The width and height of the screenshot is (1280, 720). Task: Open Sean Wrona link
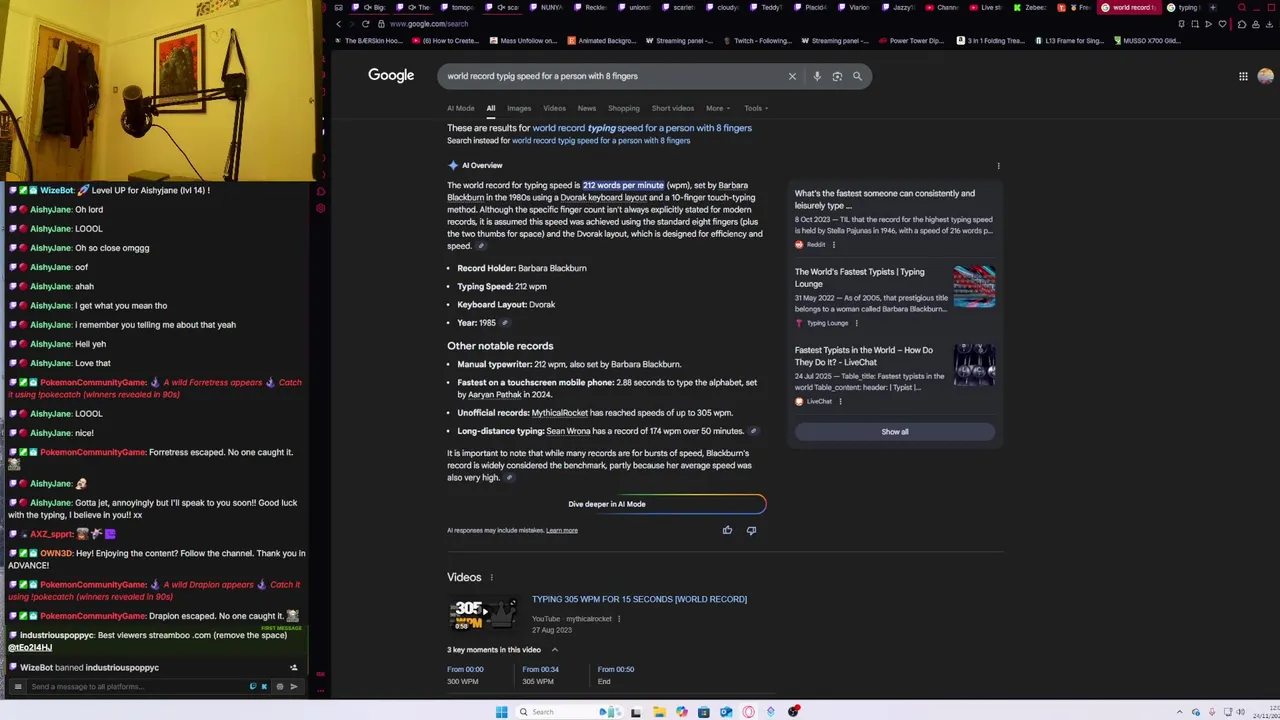coord(568,431)
